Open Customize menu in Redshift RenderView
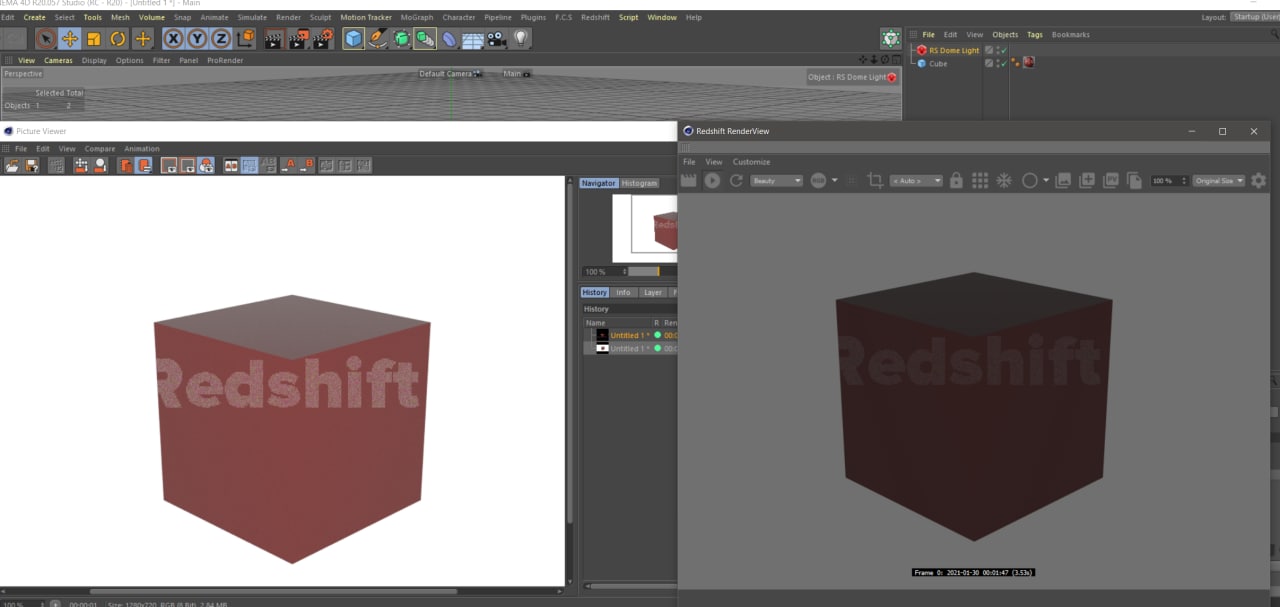Viewport: 1280px width, 607px height. [x=751, y=162]
